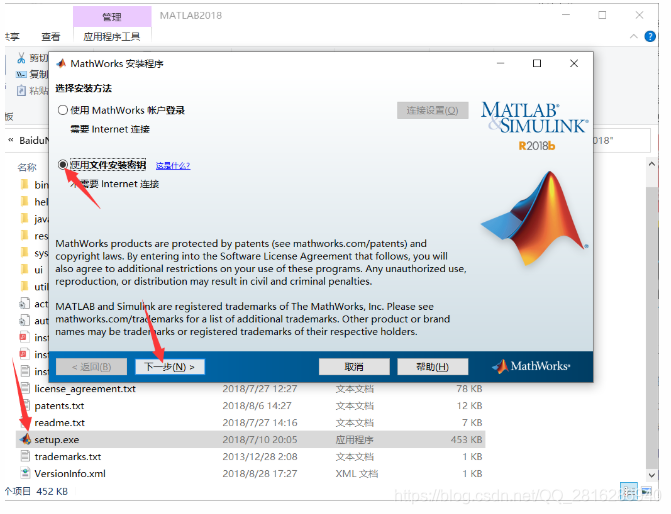Click the 下一步(N) next button

point(170,367)
